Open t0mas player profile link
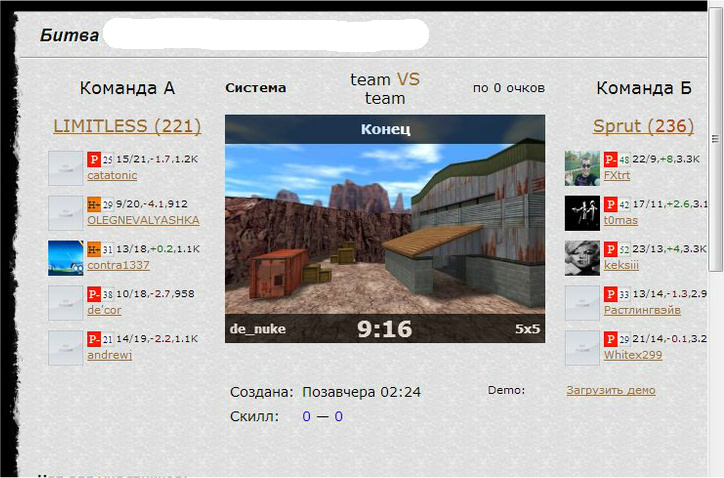 621,220
